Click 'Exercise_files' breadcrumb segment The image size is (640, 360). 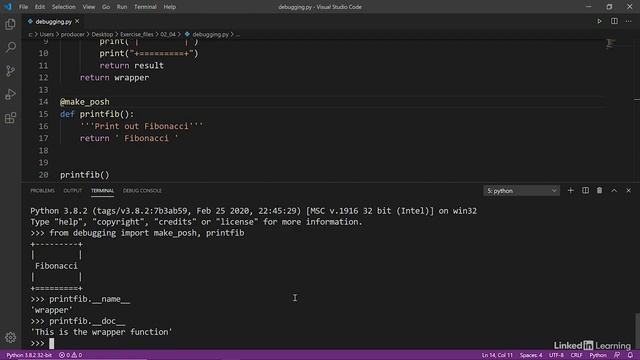[137, 35]
